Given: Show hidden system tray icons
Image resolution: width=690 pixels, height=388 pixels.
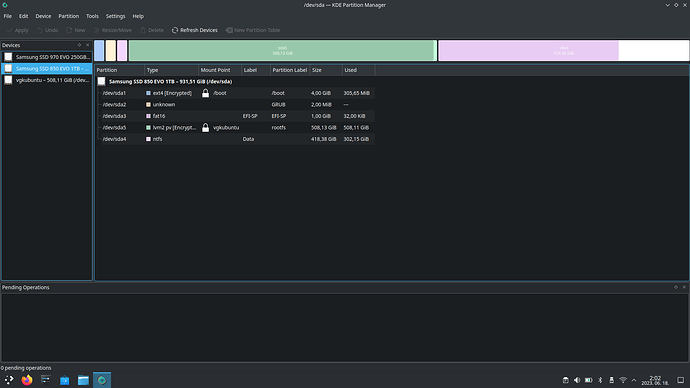Looking at the screenshot, I should [634, 380].
